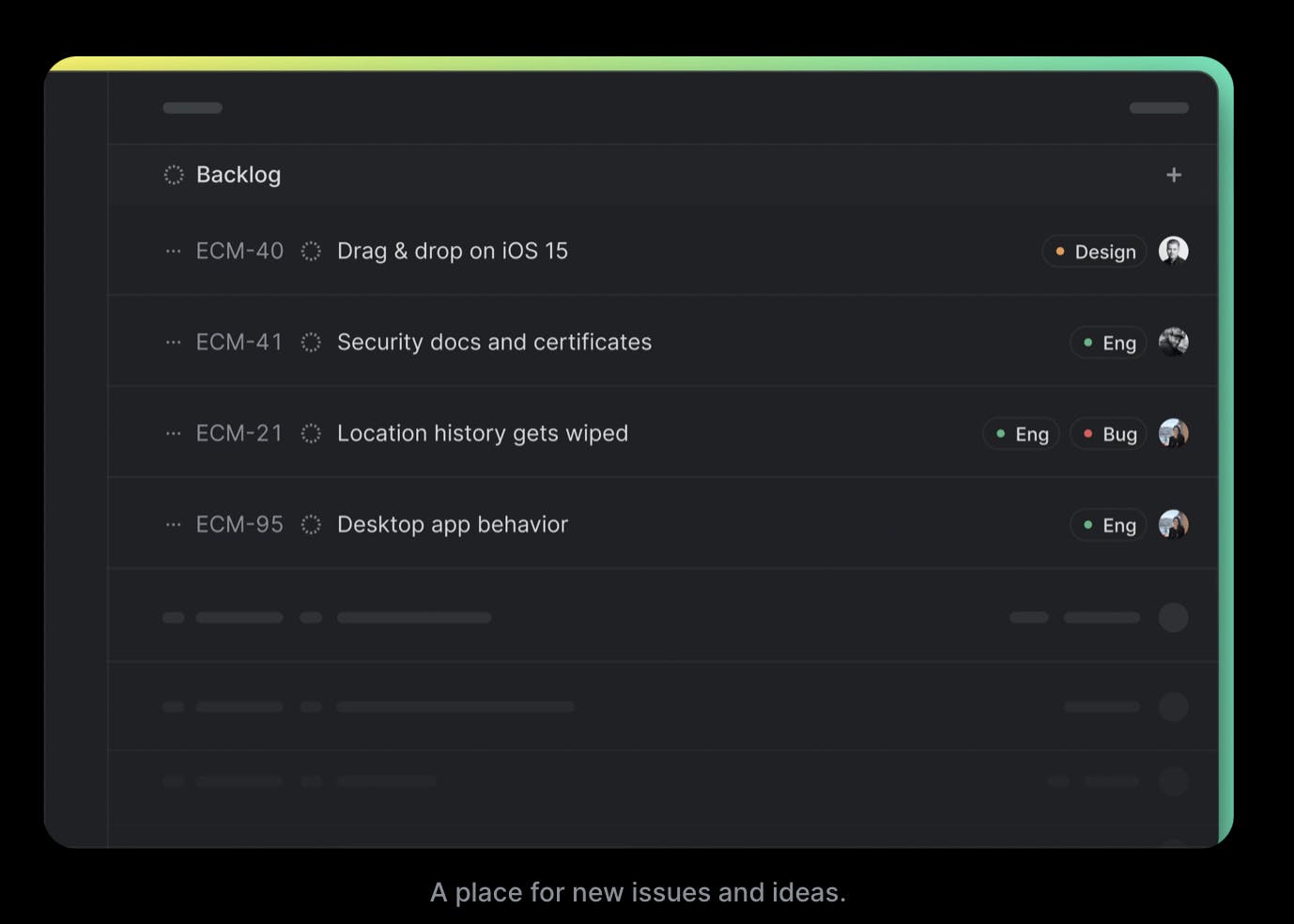Click the backlog status icon for ECM-40
Viewport: 1294px width, 924px height.
click(x=311, y=251)
